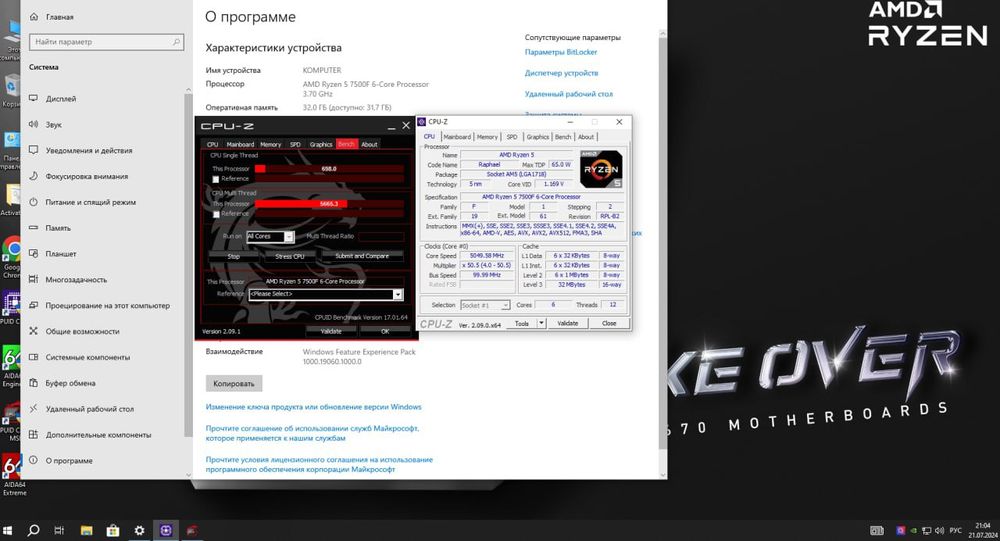This screenshot has width=1000, height=541.
Task: Switch to Graphics tab in dark CPU-Z
Action: (x=321, y=144)
